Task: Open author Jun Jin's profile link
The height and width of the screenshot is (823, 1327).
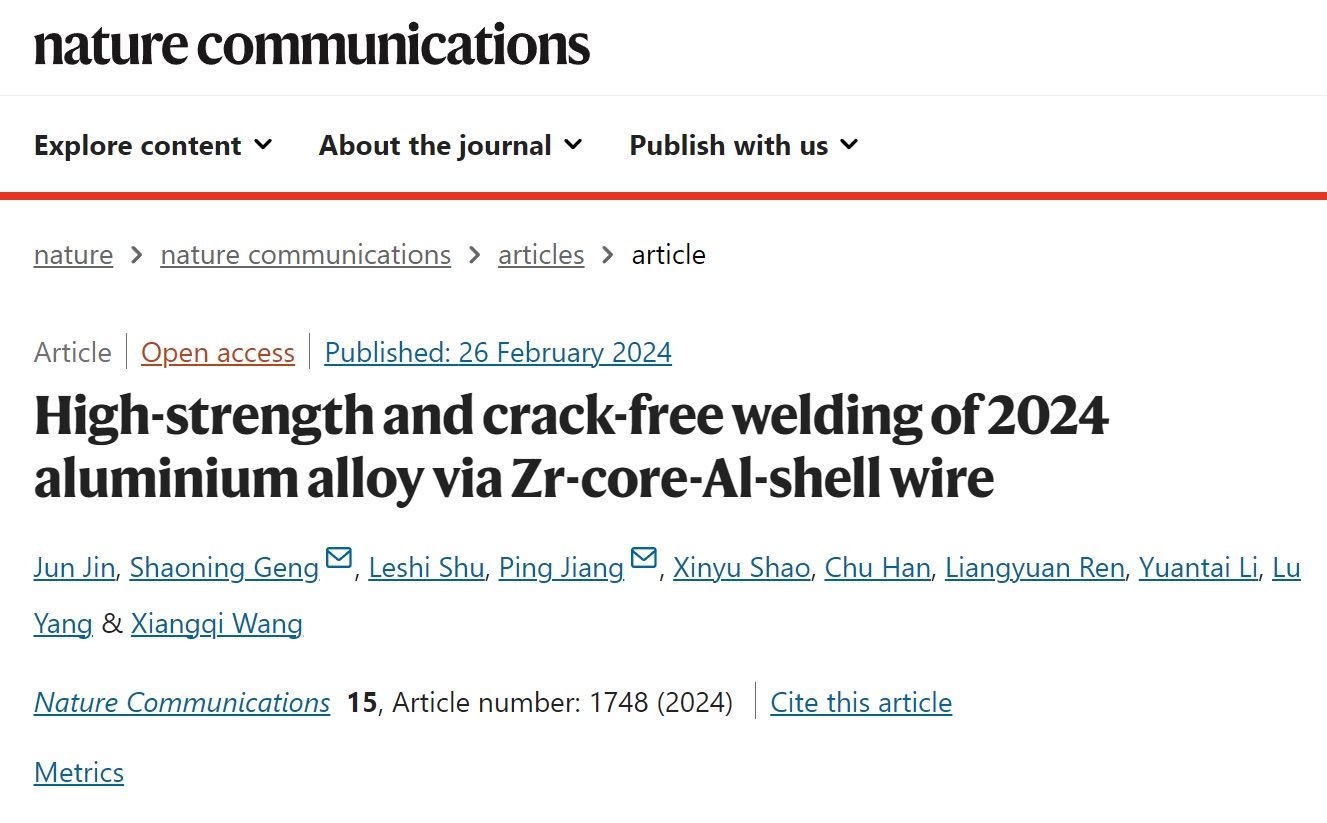Action: (x=76, y=568)
